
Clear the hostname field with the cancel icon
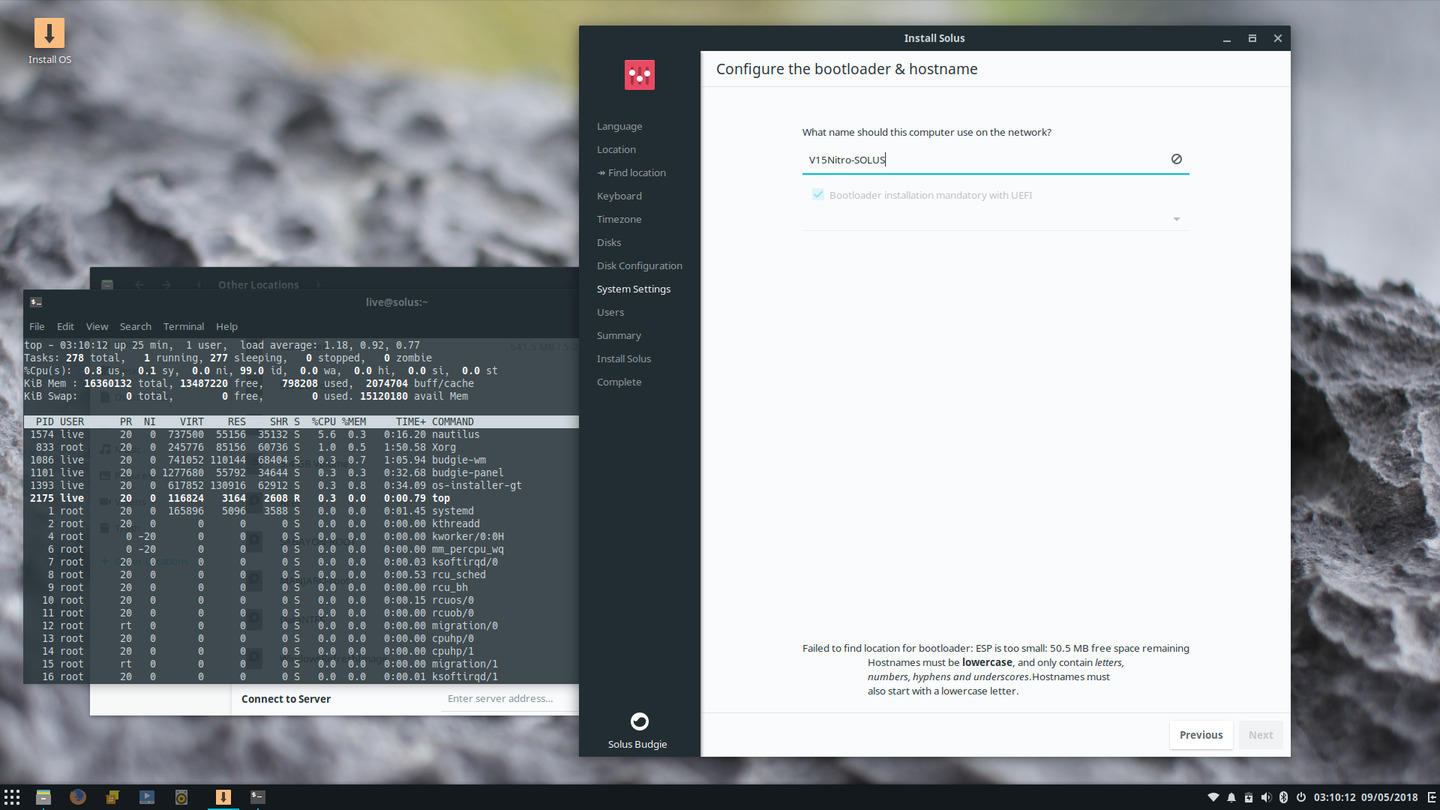tap(1176, 159)
